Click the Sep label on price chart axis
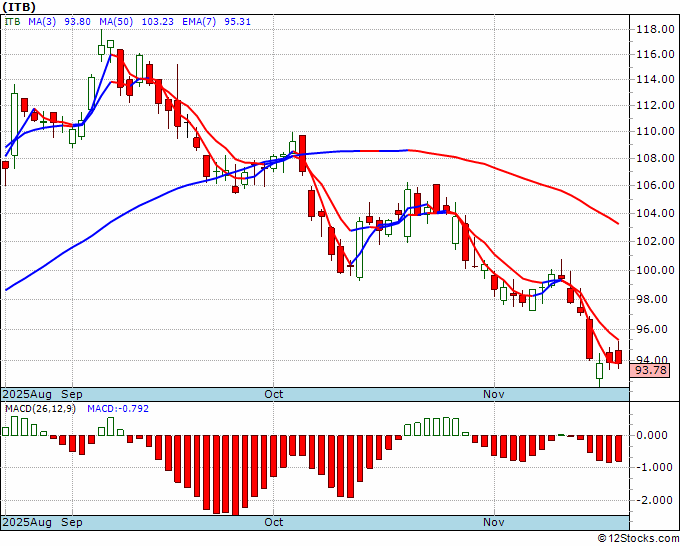Viewport: 680px width, 546px height. [72, 394]
